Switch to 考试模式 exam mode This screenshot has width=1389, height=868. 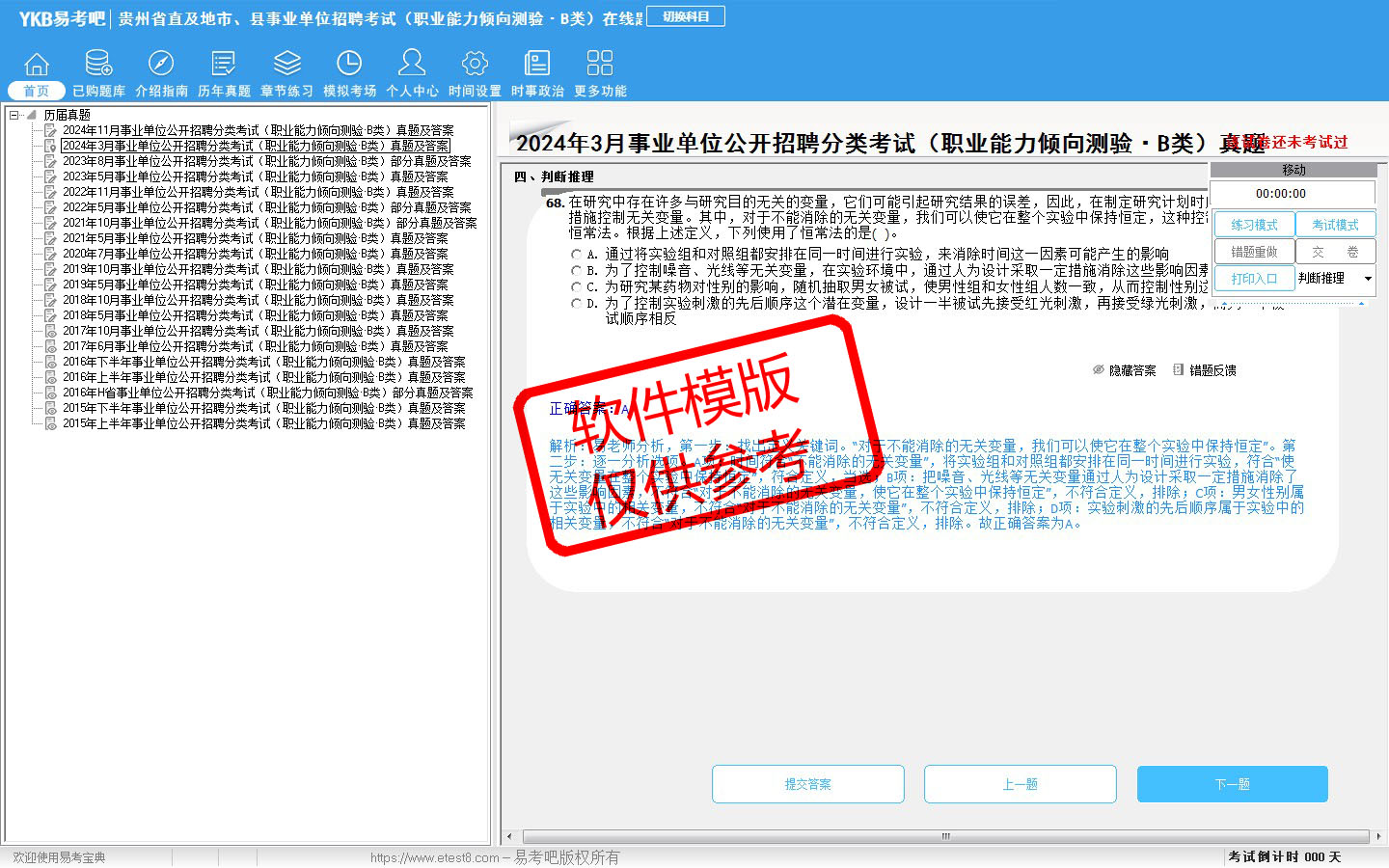pyautogui.click(x=1335, y=225)
